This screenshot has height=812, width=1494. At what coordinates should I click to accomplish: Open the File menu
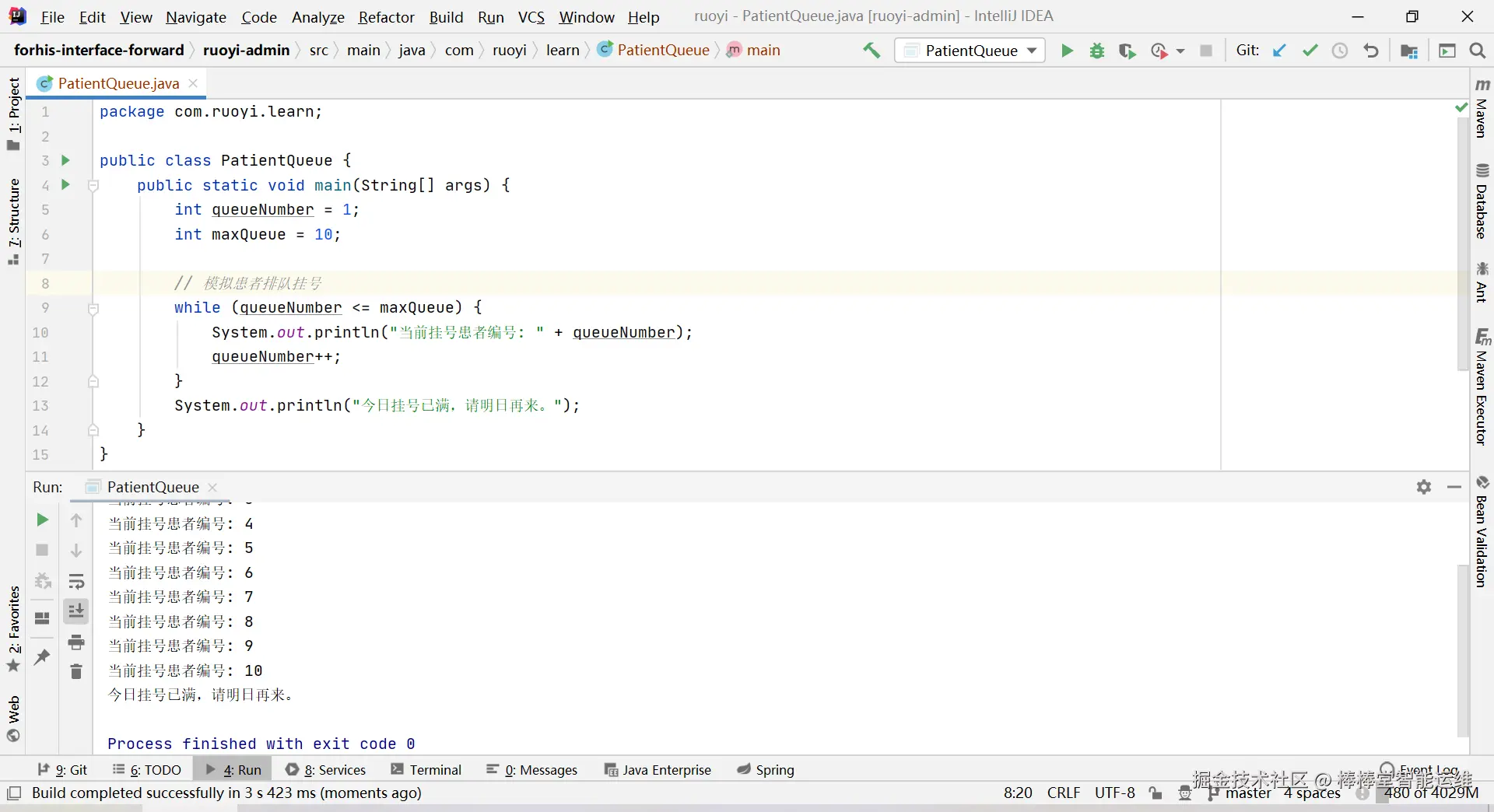[52, 17]
